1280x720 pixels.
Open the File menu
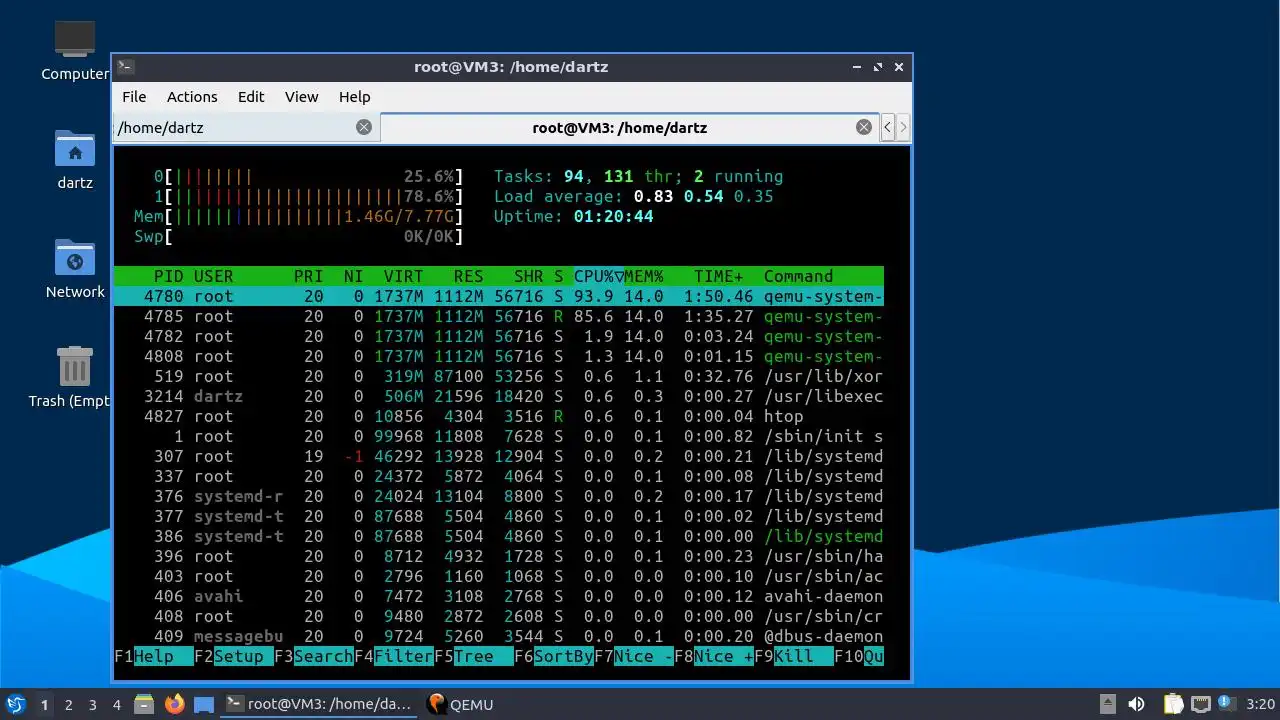coord(134,97)
